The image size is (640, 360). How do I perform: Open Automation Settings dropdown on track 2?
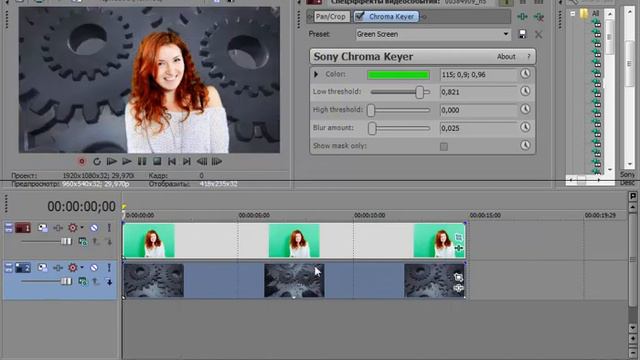click(82, 268)
